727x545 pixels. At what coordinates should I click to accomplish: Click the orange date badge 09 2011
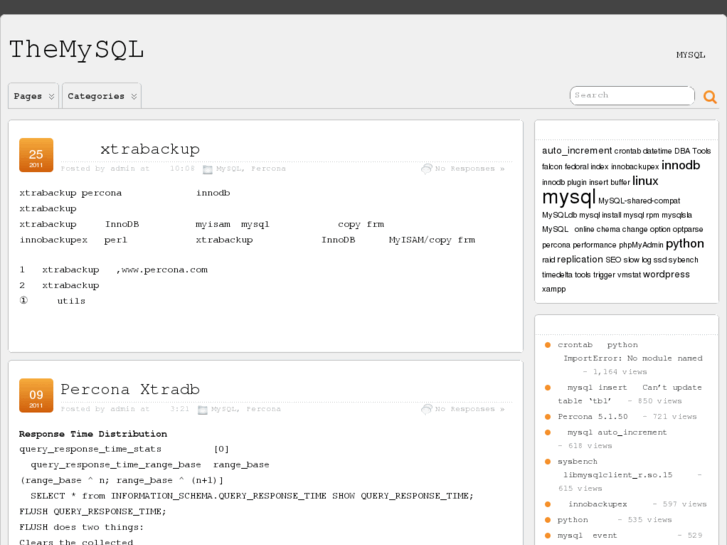tap(36, 395)
